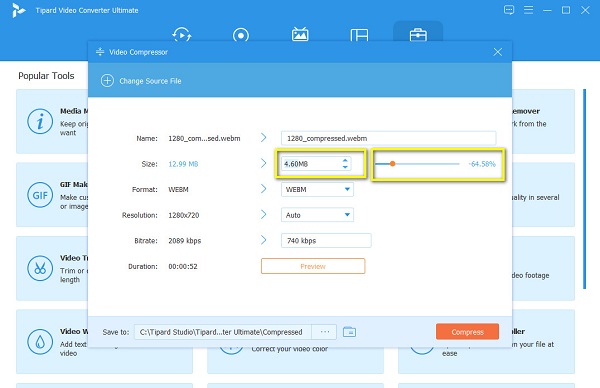Browse save path with the ellipsis button
Viewport: 600px width, 388px height.
pos(324,332)
